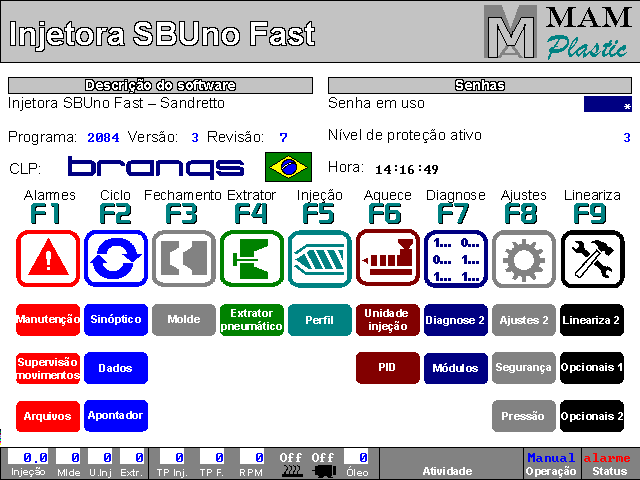The image size is (640, 480).
Task: Click the Brazil flag language icon
Action: tap(288, 167)
